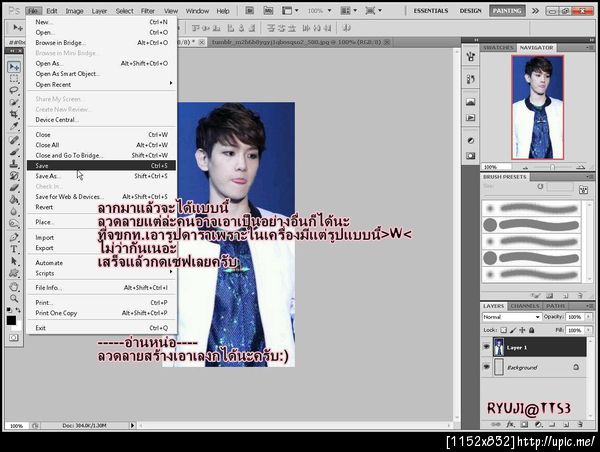Select the Zoom tool in toolbox
Image resolution: width=600 pixels, height=452 pixels.
point(14,298)
